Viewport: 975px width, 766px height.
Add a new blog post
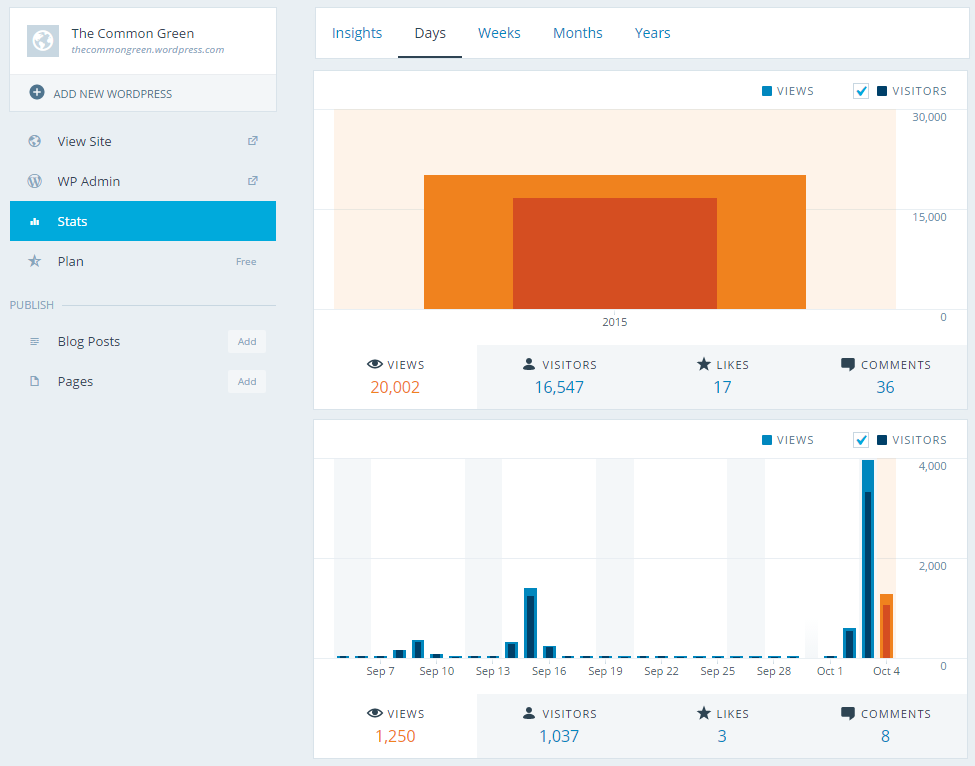pos(247,341)
